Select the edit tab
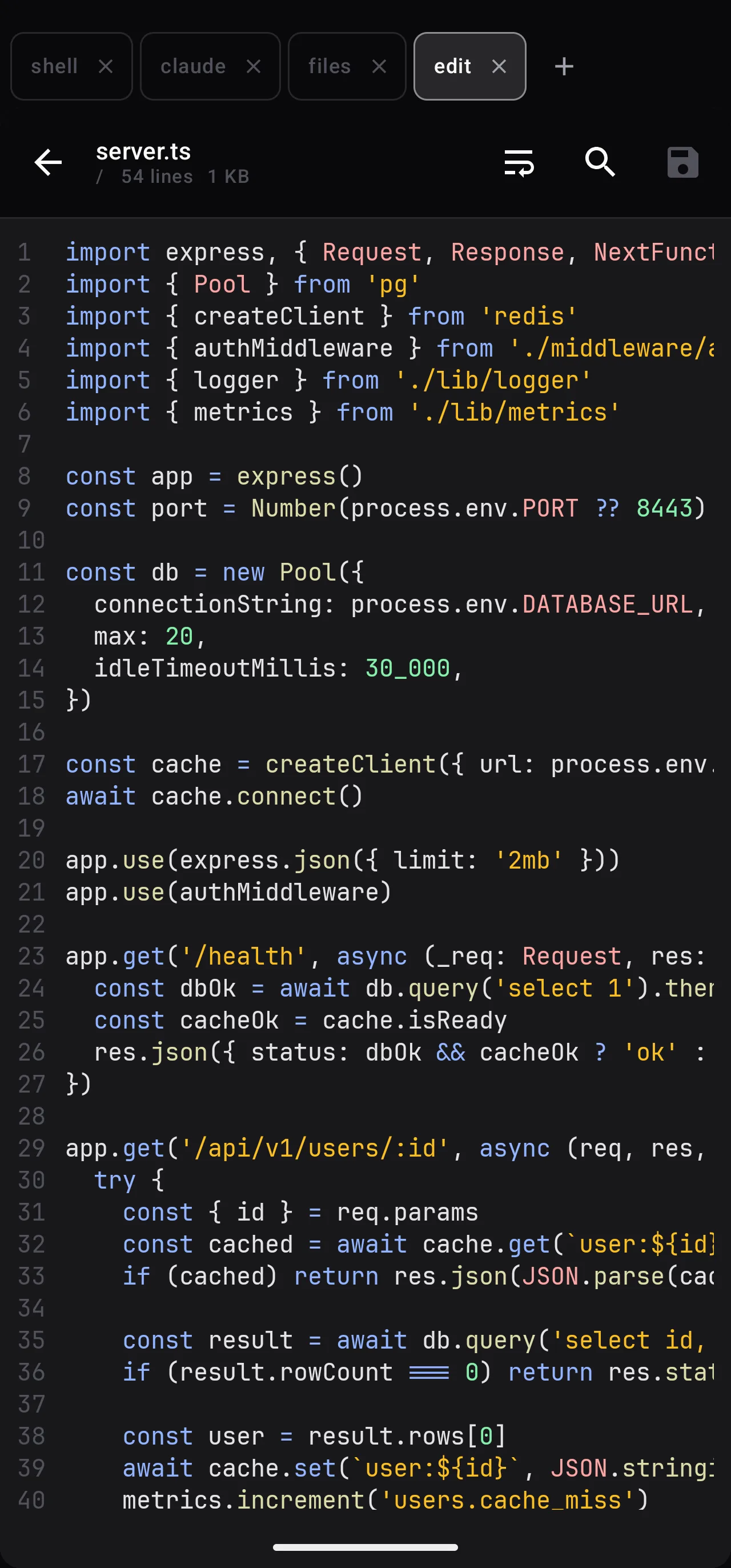 click(x=452, y=66)
